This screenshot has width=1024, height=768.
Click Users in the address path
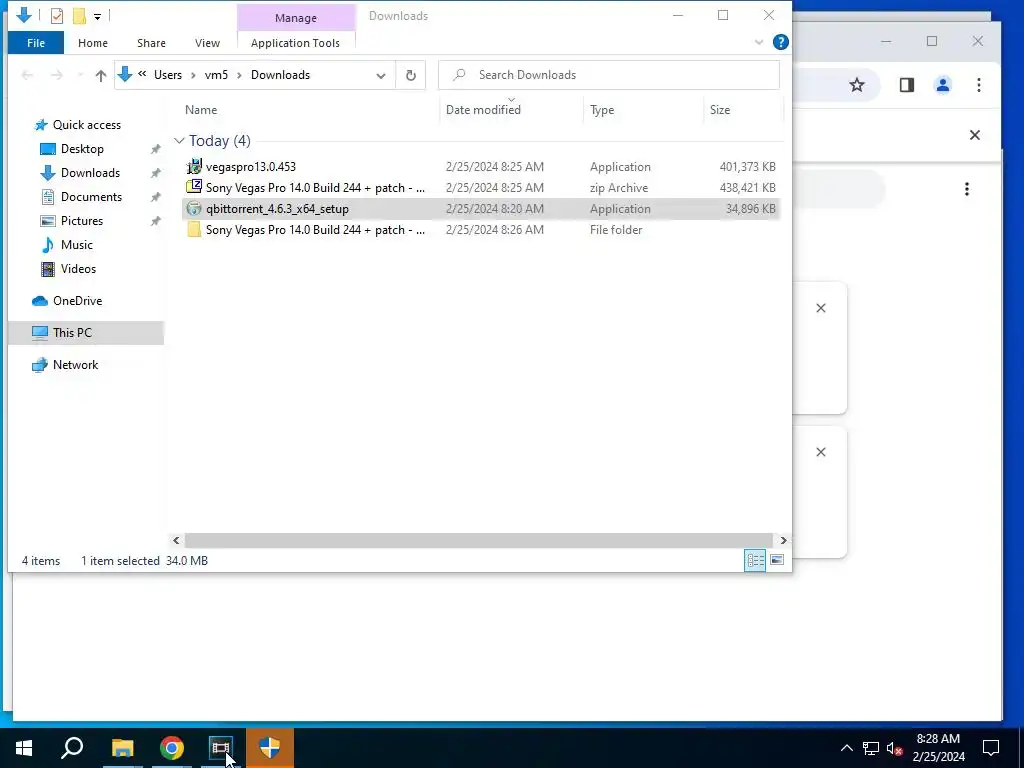pyautogui.click(x=168, y=75)
